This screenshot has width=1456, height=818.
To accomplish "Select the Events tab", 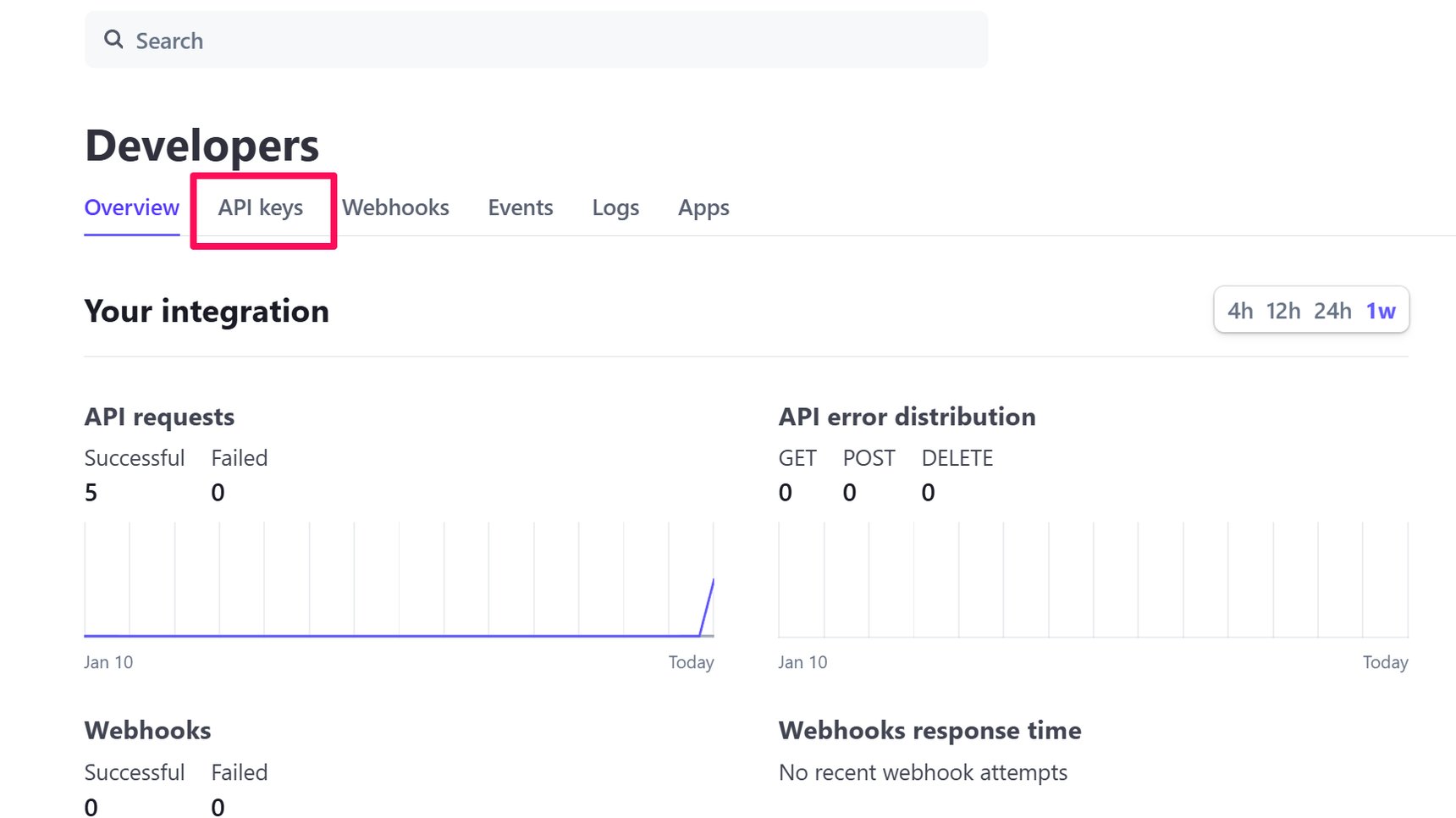I will pyautogui.click(x=520, y=207).
